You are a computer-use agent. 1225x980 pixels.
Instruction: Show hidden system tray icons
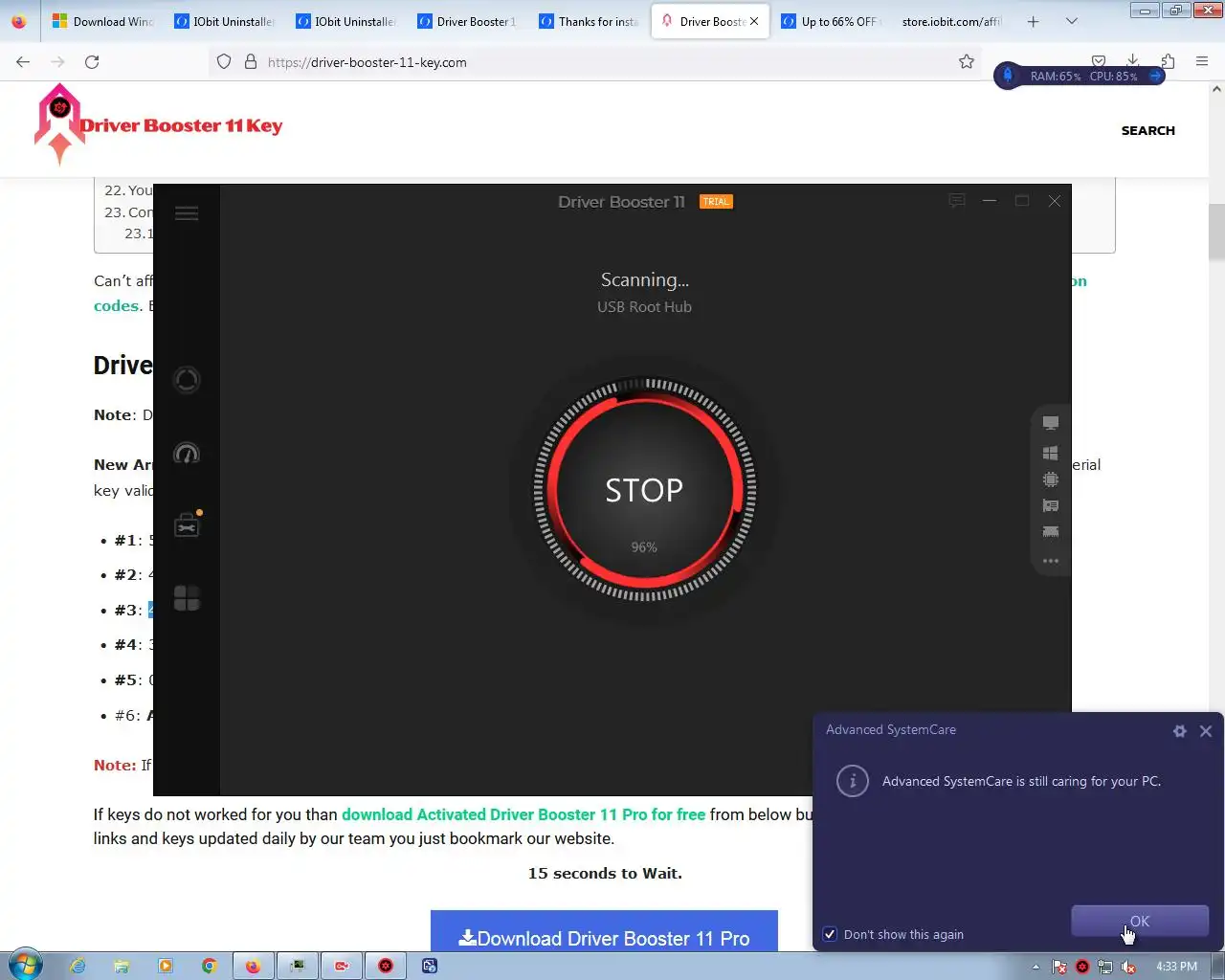1036,967
